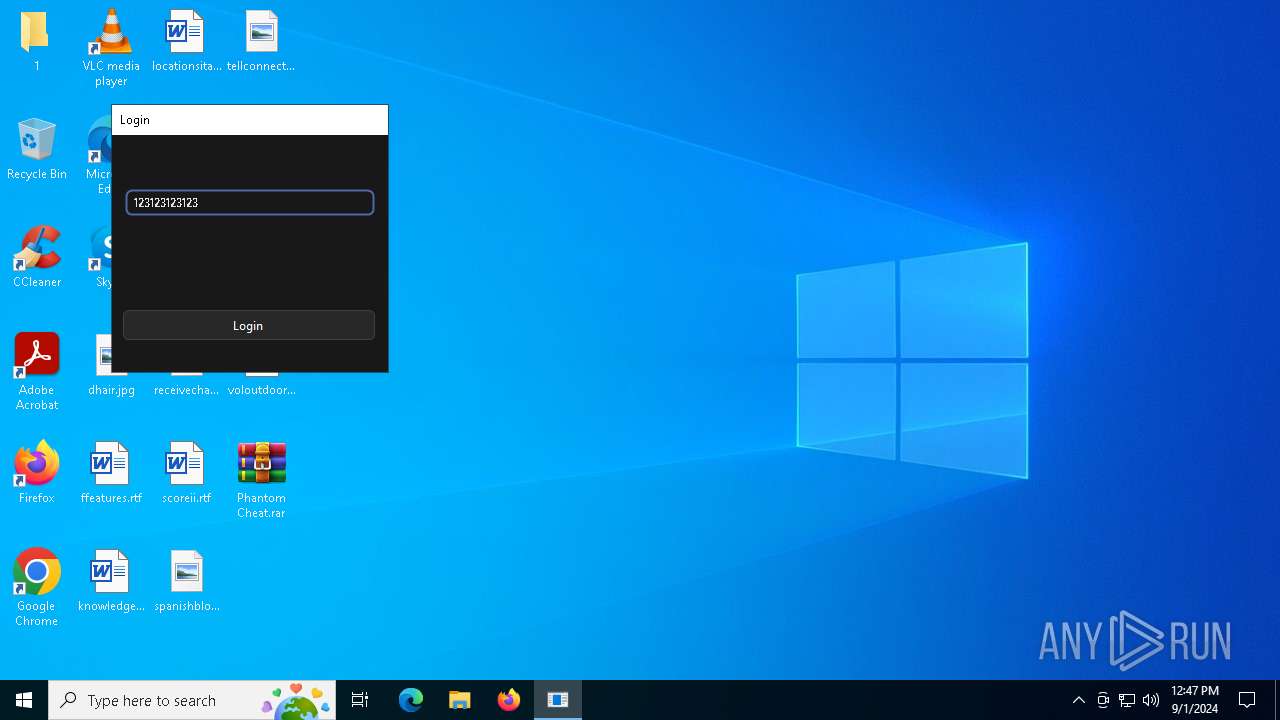Image resolution: width=1280 pixels, height=720 pixels.
Task: Focus the field containing 123123123123
Action: [250, 202]
